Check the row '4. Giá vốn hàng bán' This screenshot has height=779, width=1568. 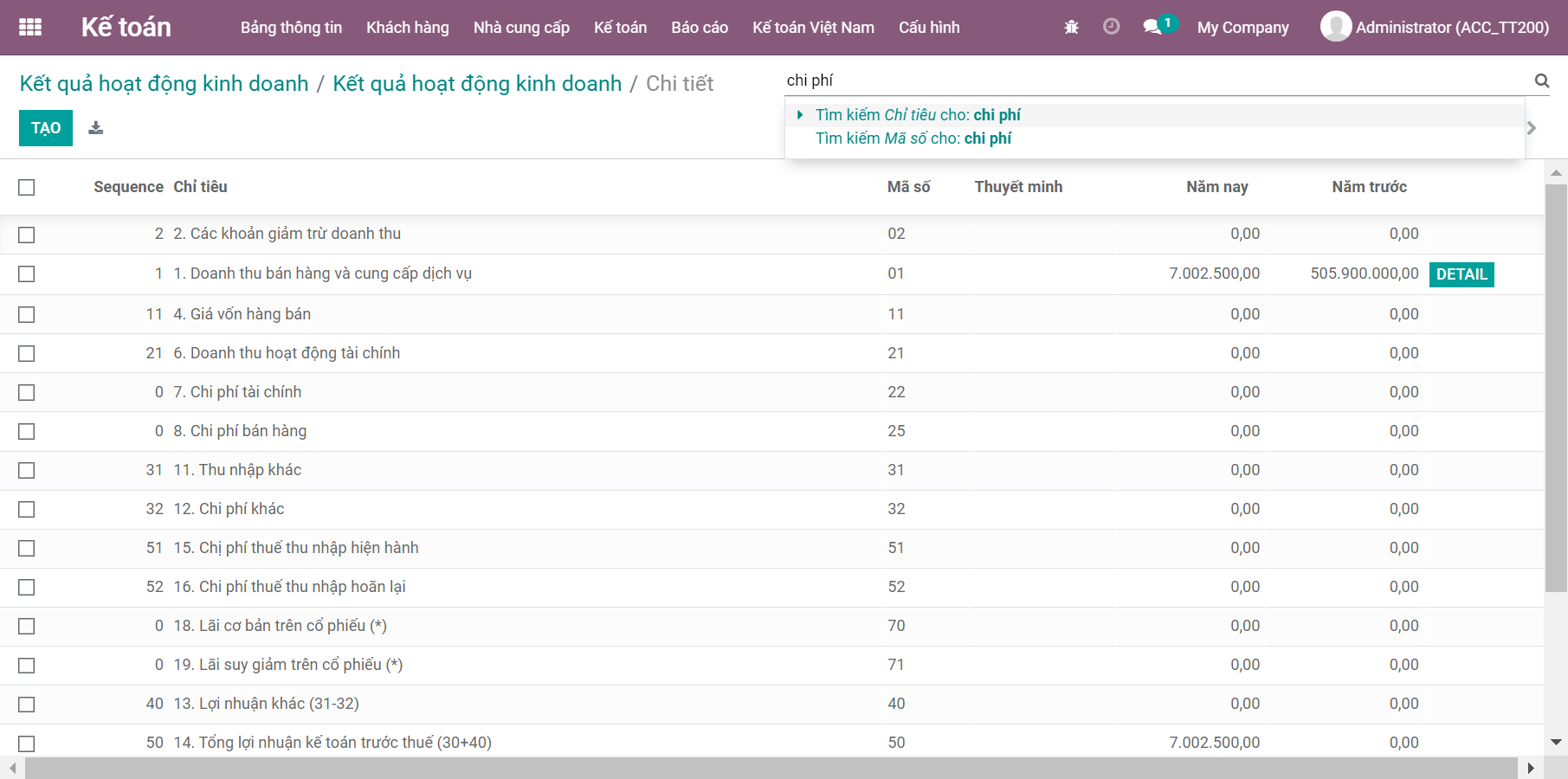27,315
